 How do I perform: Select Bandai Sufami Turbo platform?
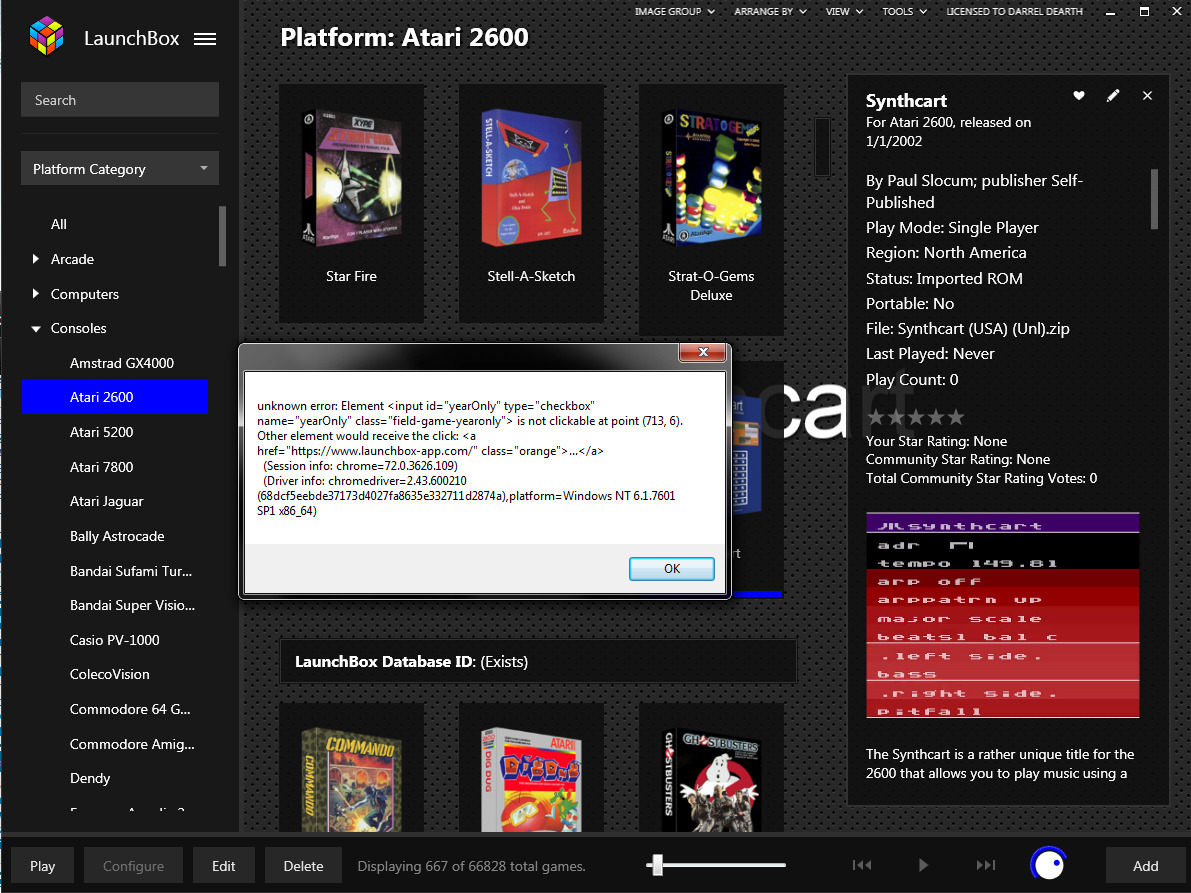pos(131,571)
